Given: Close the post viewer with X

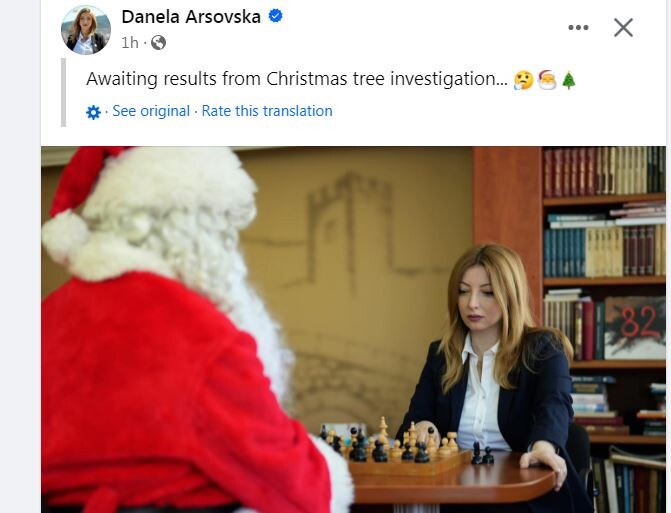Looking at the screenshot, I should coord(623,28).
